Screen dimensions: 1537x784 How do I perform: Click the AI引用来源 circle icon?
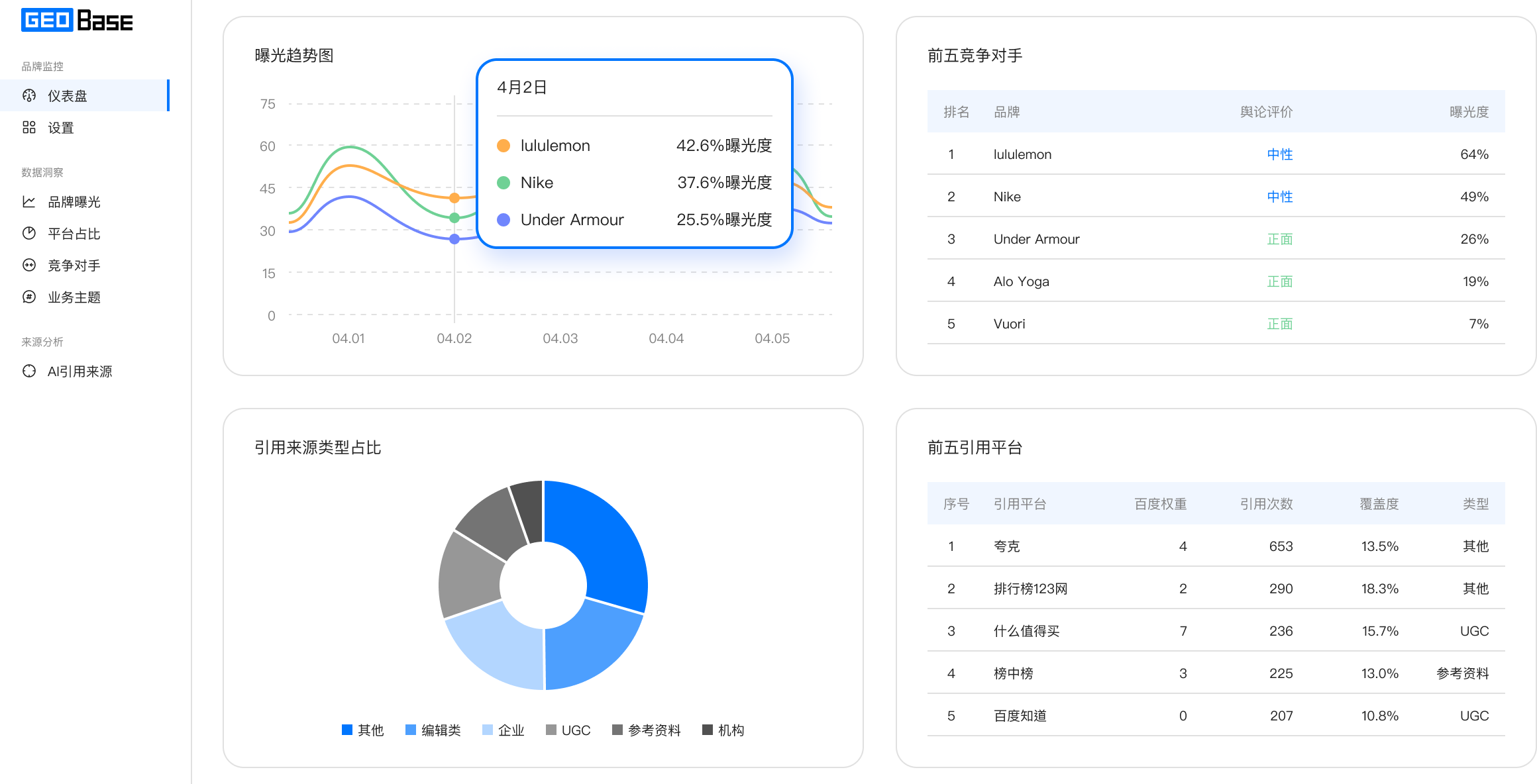pos(29,371)
